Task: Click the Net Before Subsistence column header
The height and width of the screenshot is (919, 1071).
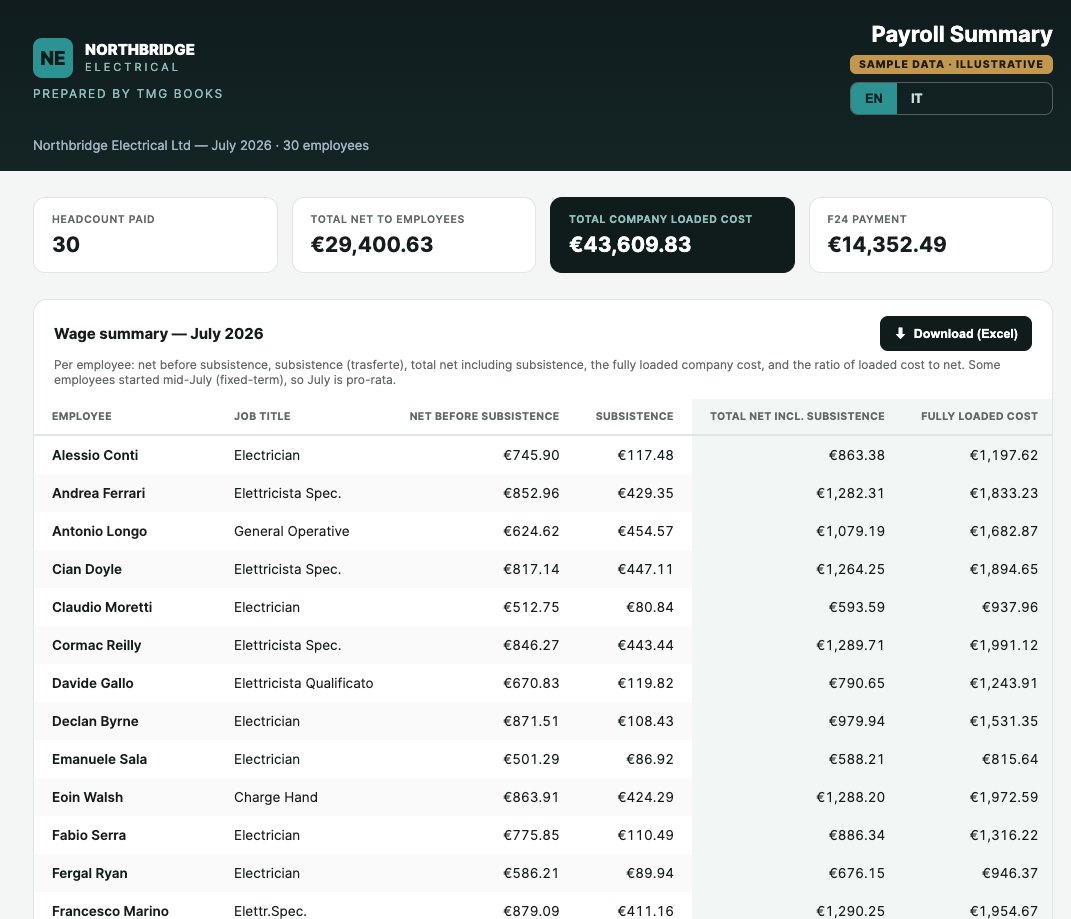Action: [484, 416]
